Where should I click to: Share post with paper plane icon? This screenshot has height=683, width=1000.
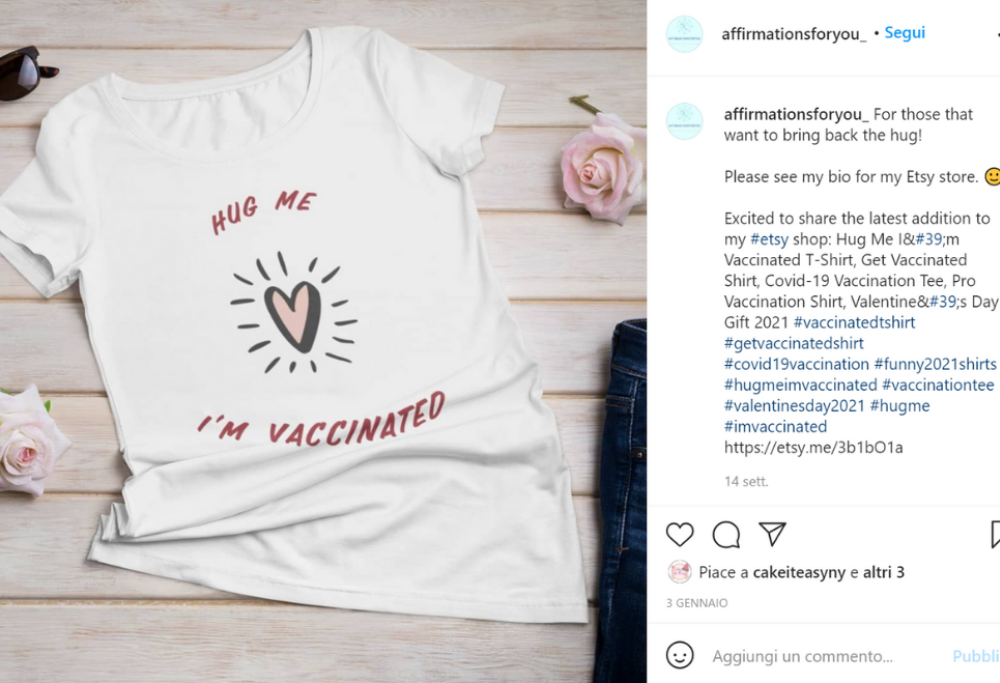coord(772,534)
